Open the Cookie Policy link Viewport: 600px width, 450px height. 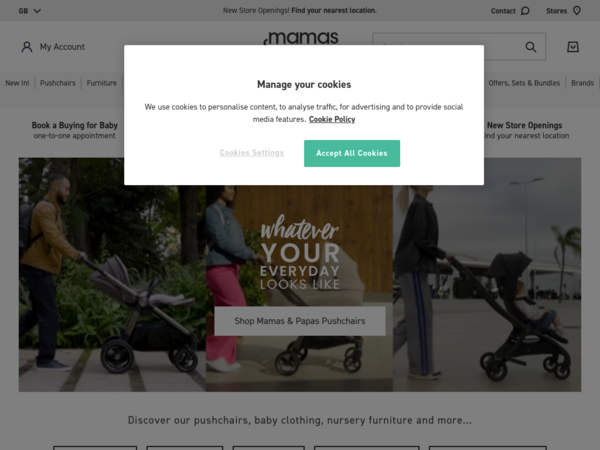[332, 119]
